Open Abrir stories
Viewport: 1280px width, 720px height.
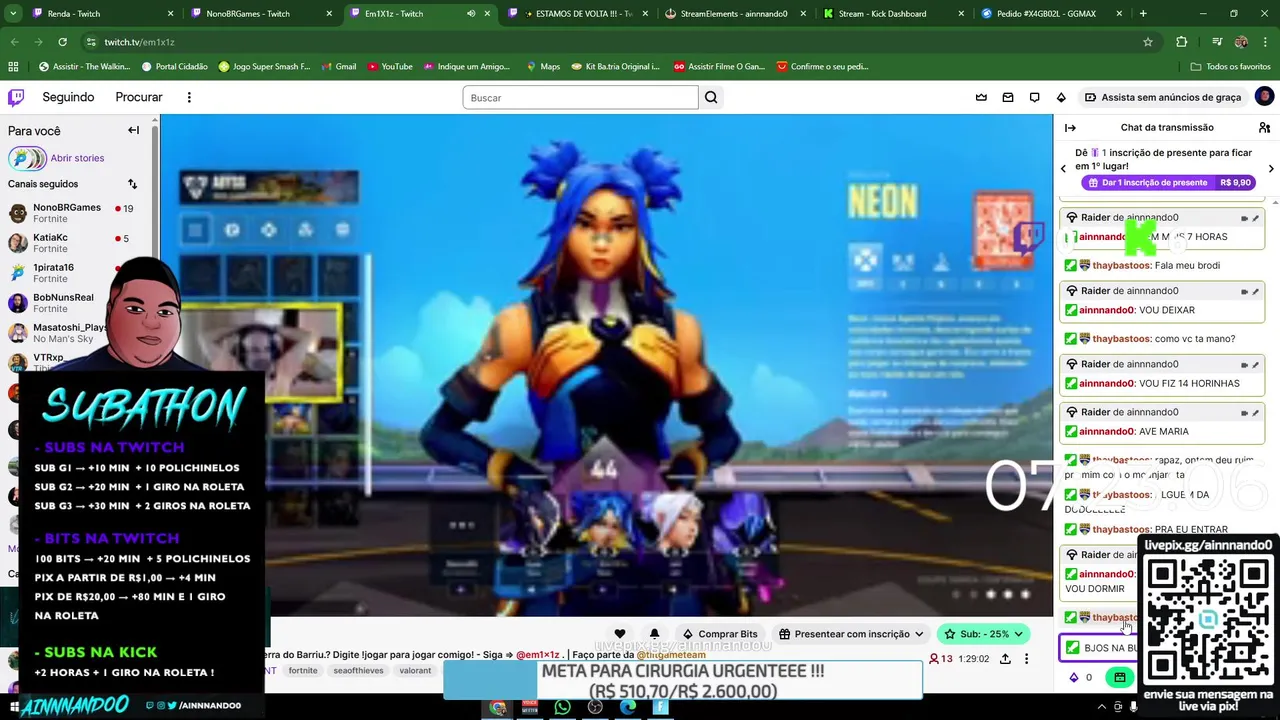77,158
